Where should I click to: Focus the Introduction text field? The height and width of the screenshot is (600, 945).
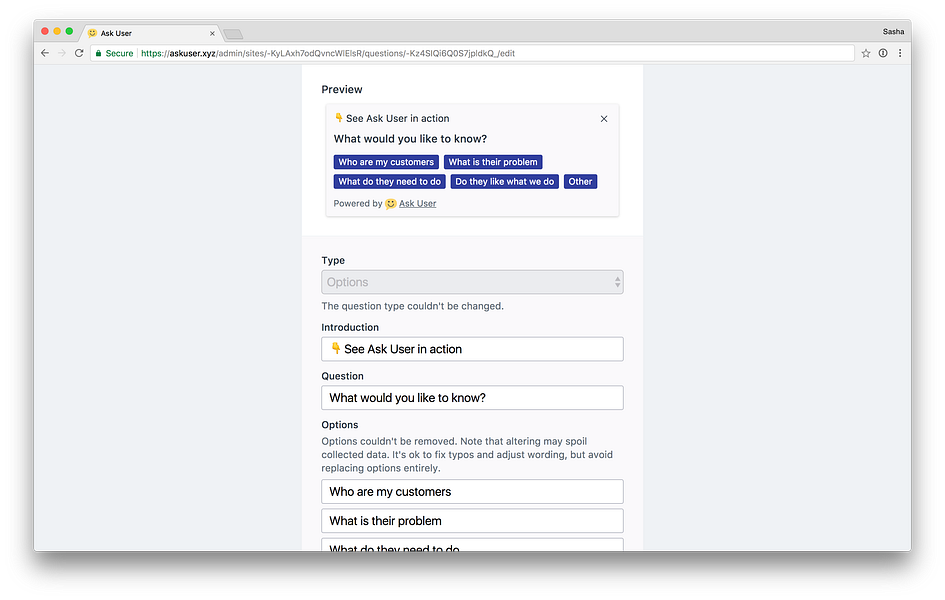(472, 349)
